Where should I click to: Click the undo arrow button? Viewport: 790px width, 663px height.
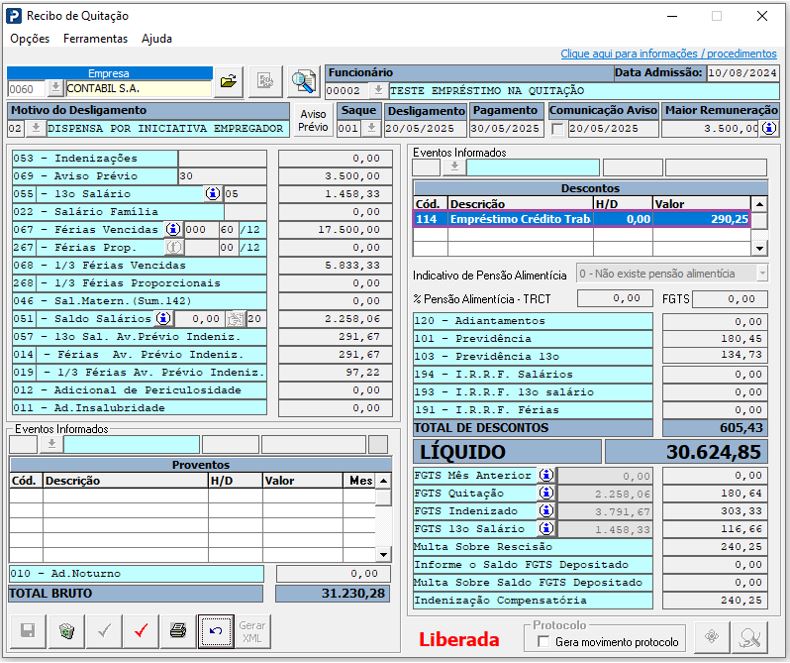216,631
